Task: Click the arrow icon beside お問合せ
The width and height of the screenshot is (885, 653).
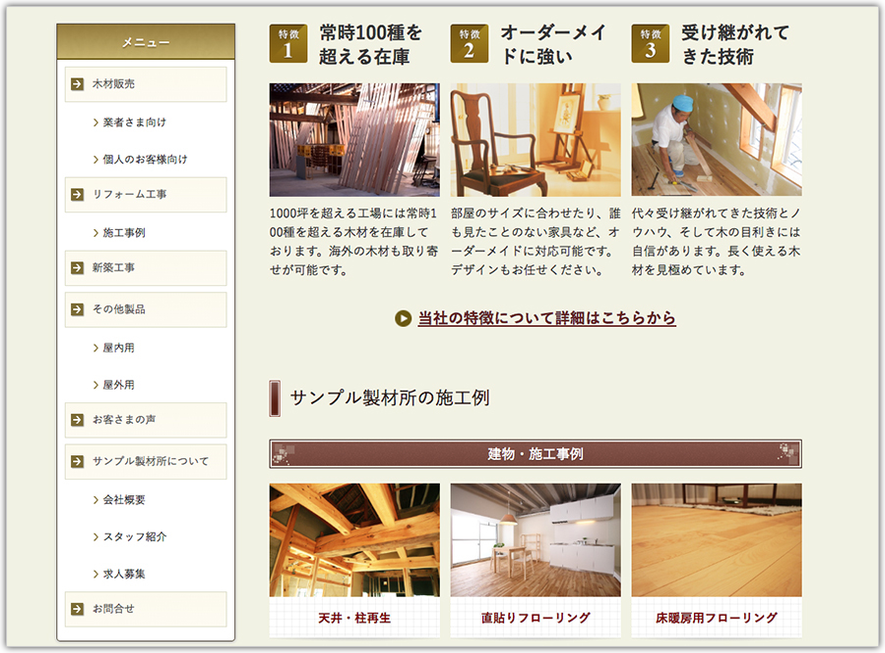Action: tap(77, 608)
